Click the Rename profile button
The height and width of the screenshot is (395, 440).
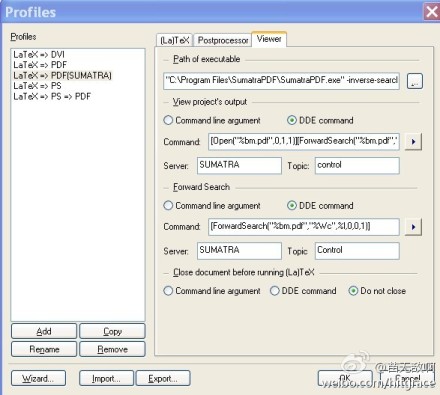pyautogui.click(x=44, y=349)
